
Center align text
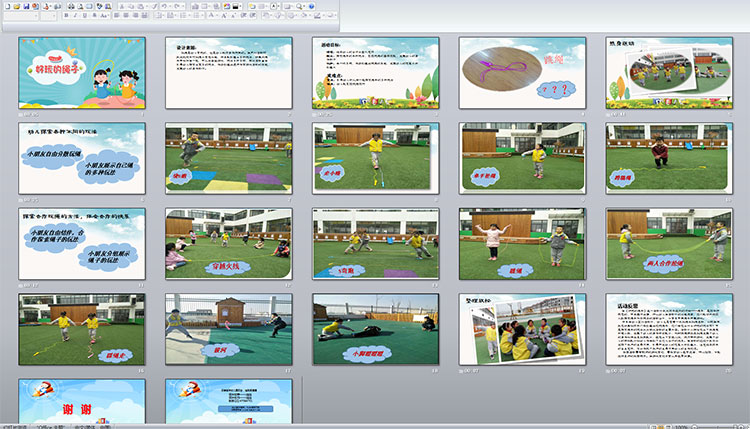[x=126, y=15]
